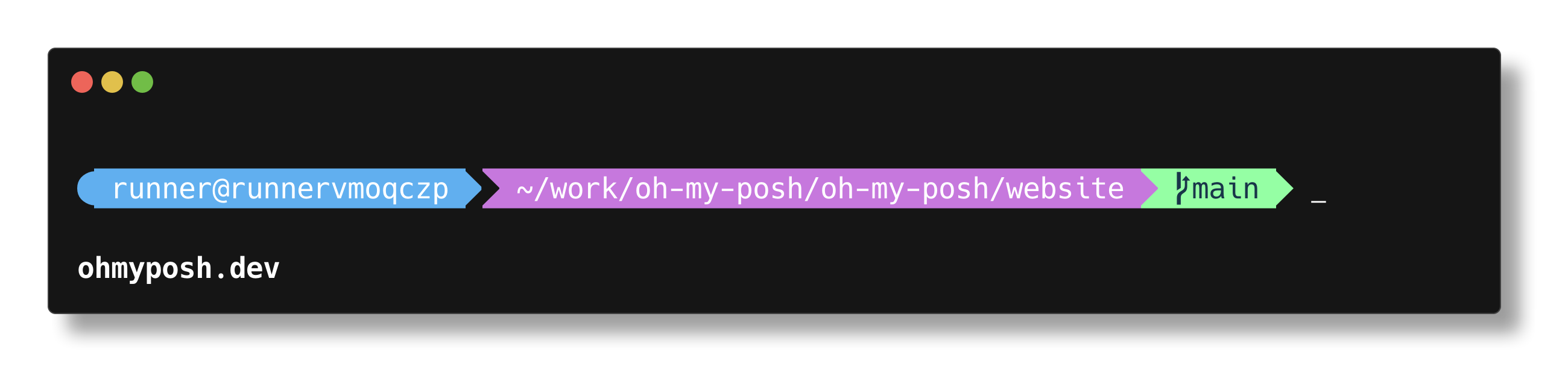
Task: Click the yellow minimize window dot
Action: pyautogui.click(x=112, y=82)
